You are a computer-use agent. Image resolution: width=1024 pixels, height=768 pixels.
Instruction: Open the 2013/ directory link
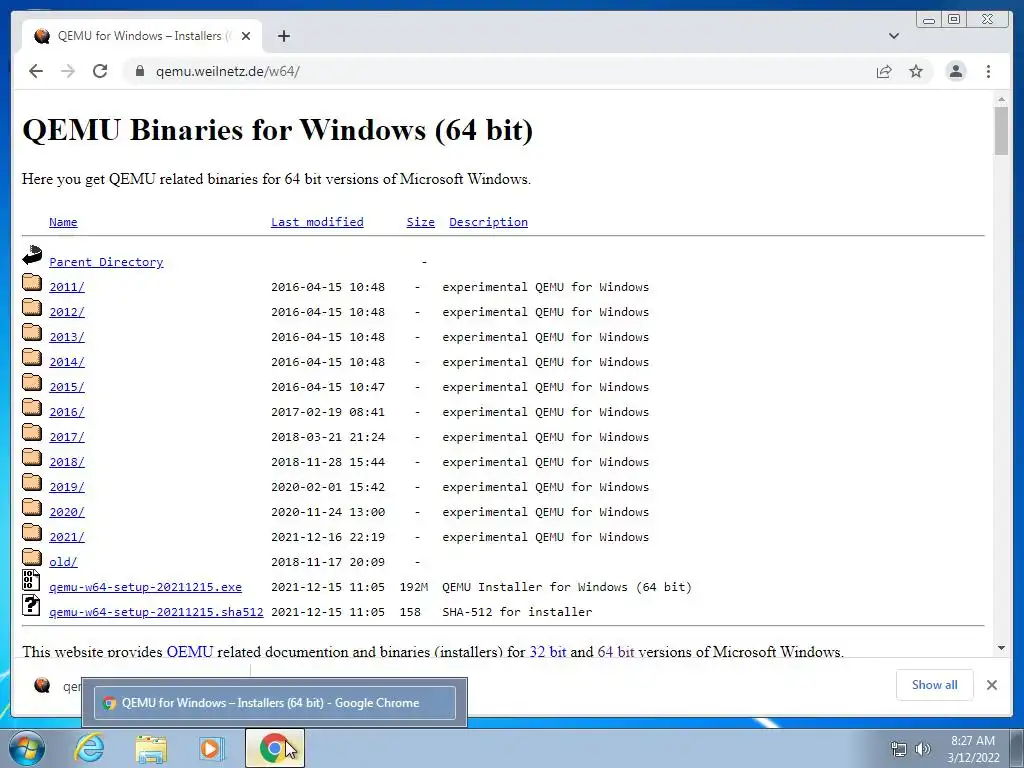[x=67, y=337]
